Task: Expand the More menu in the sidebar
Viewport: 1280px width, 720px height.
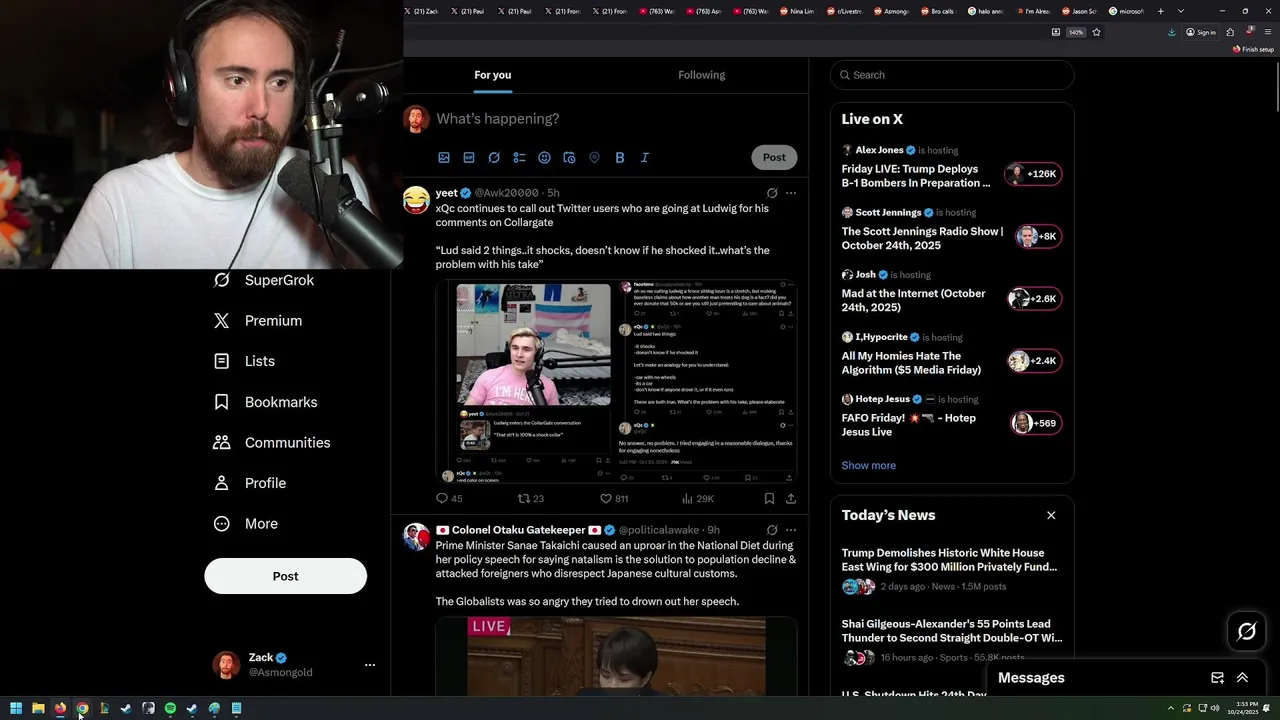Action: [247, 524]
